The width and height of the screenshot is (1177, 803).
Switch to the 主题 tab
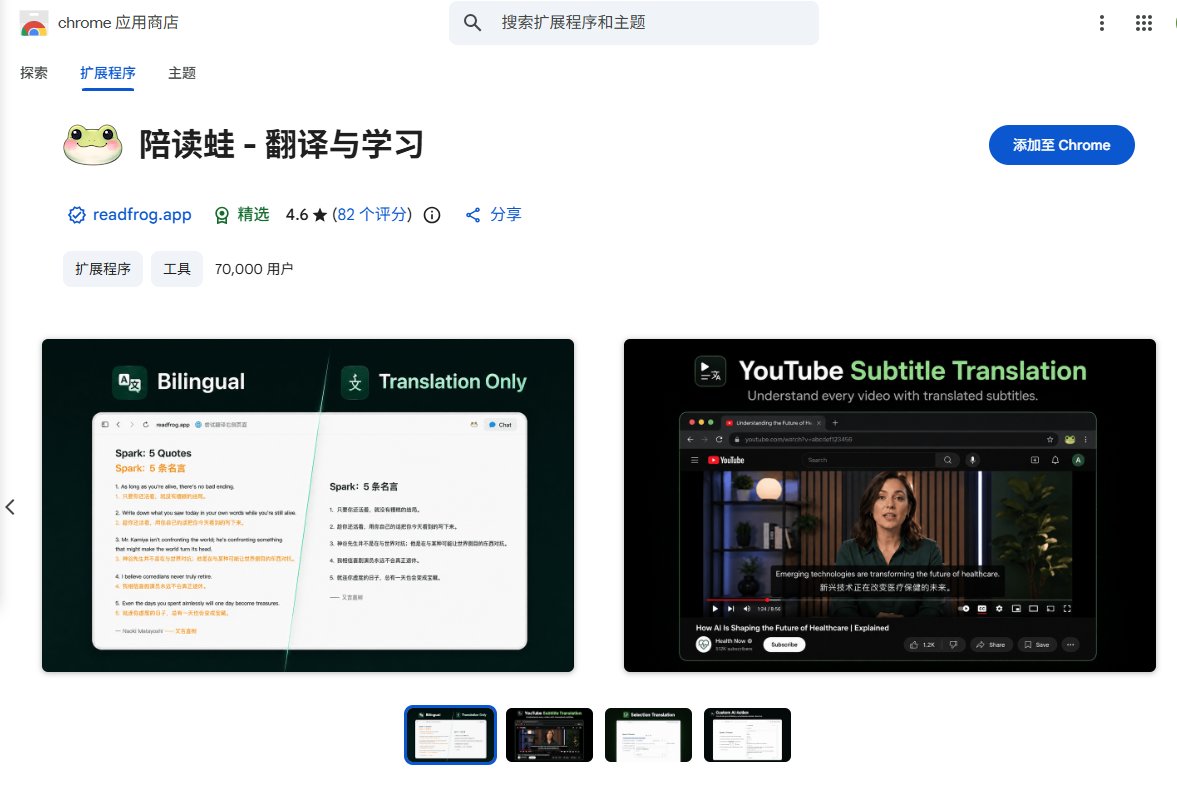point(182,73)
